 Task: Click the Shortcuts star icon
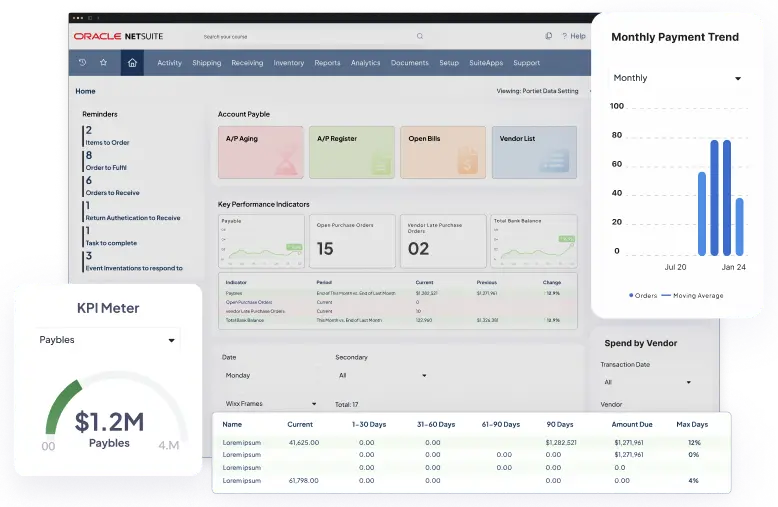coord(103,63)
